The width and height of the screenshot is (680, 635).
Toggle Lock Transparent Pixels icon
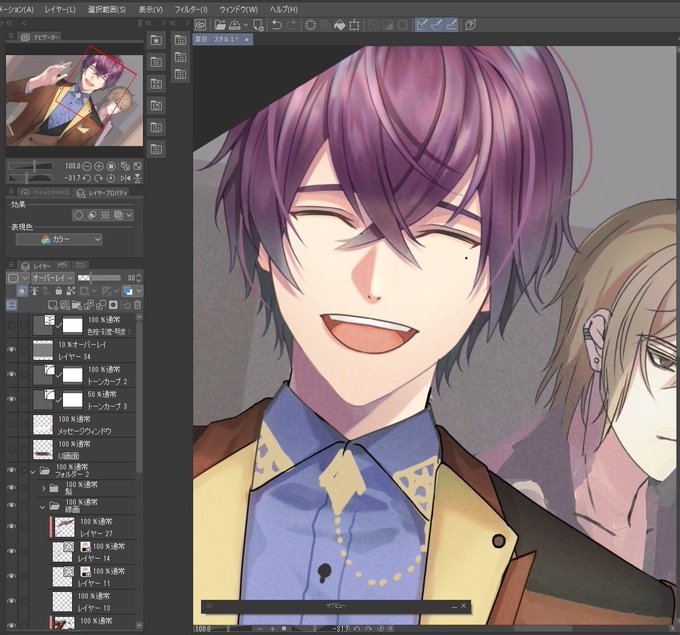(x=71, y=291)
